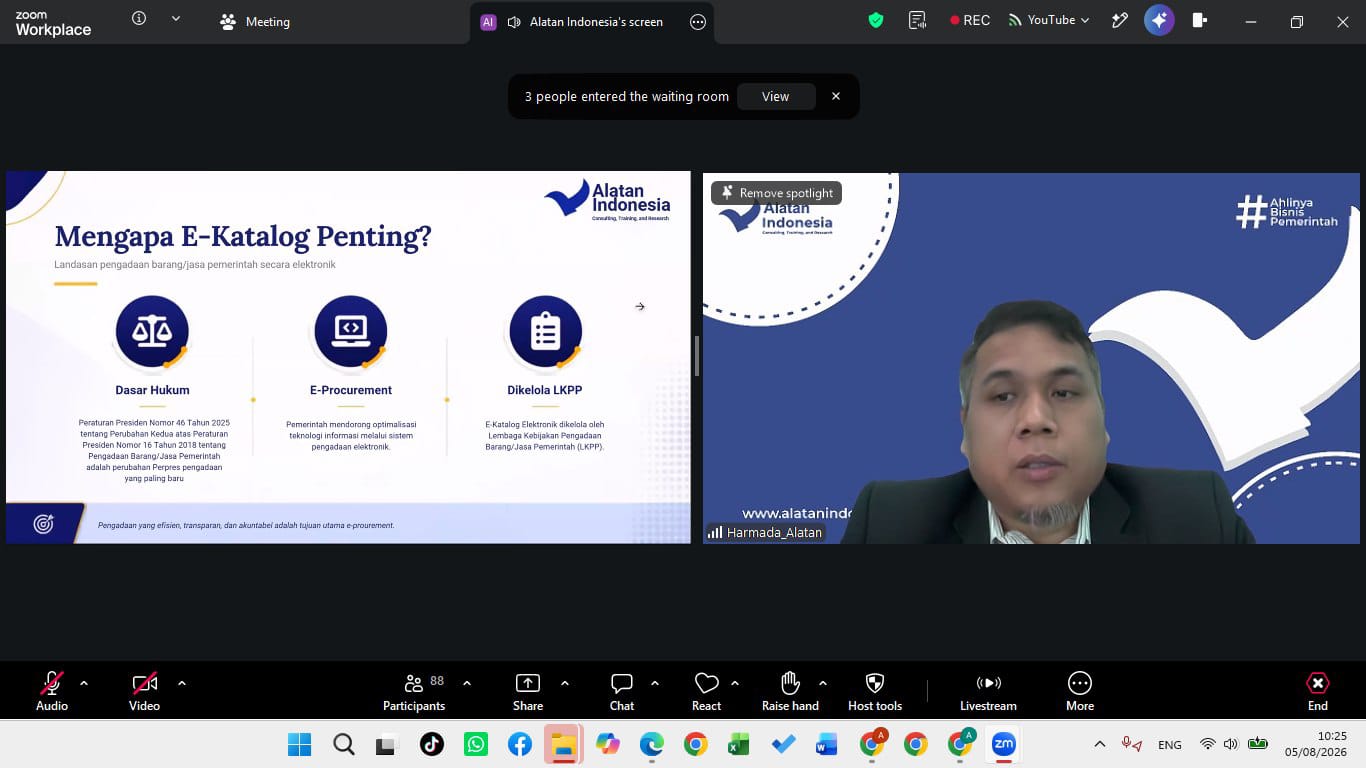Open the Windows Start menu

(x=299, y=744)
